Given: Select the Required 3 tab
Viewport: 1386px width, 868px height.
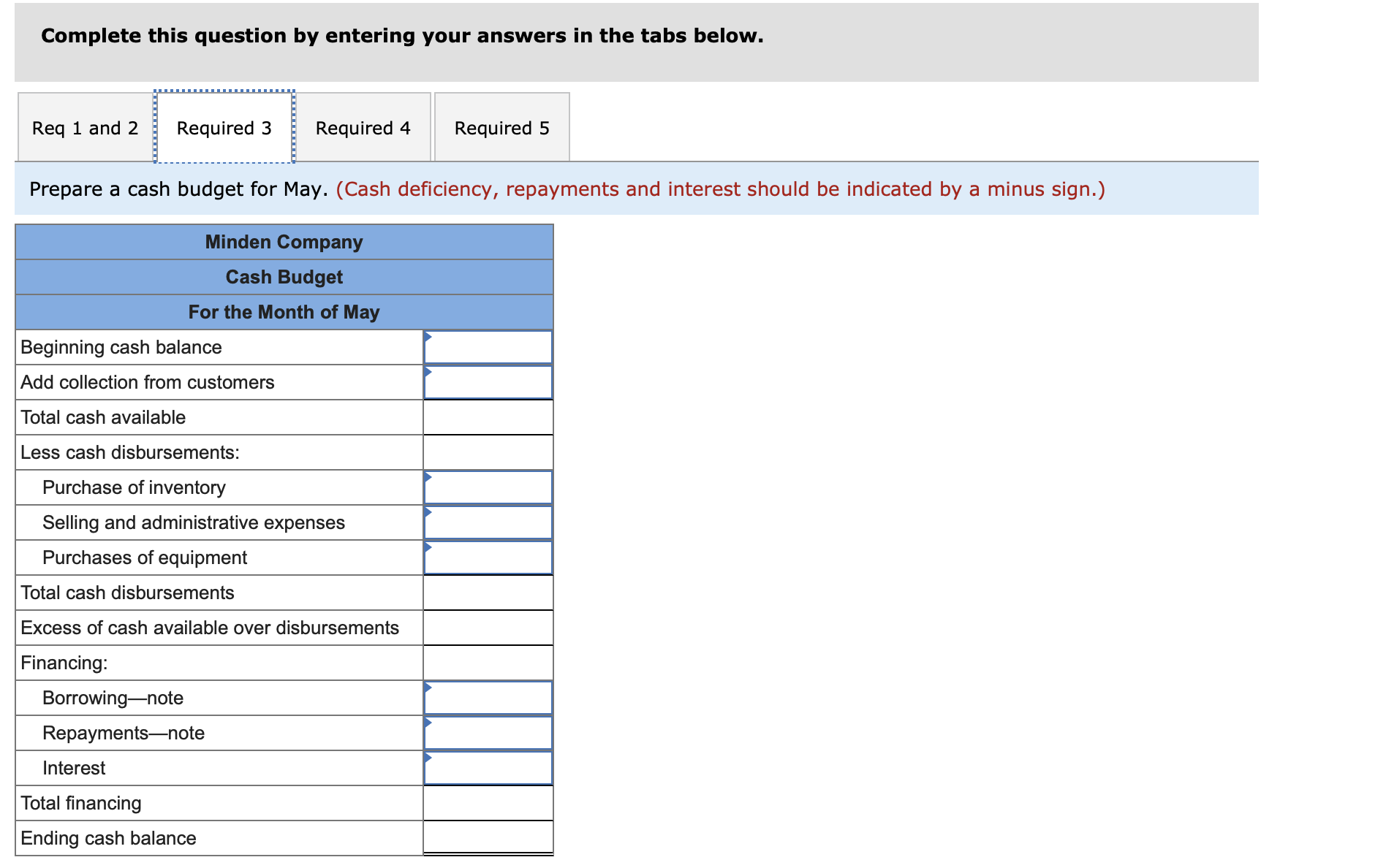Looking at the screenshot, I should pyautogui.click(x=224, y=127).
